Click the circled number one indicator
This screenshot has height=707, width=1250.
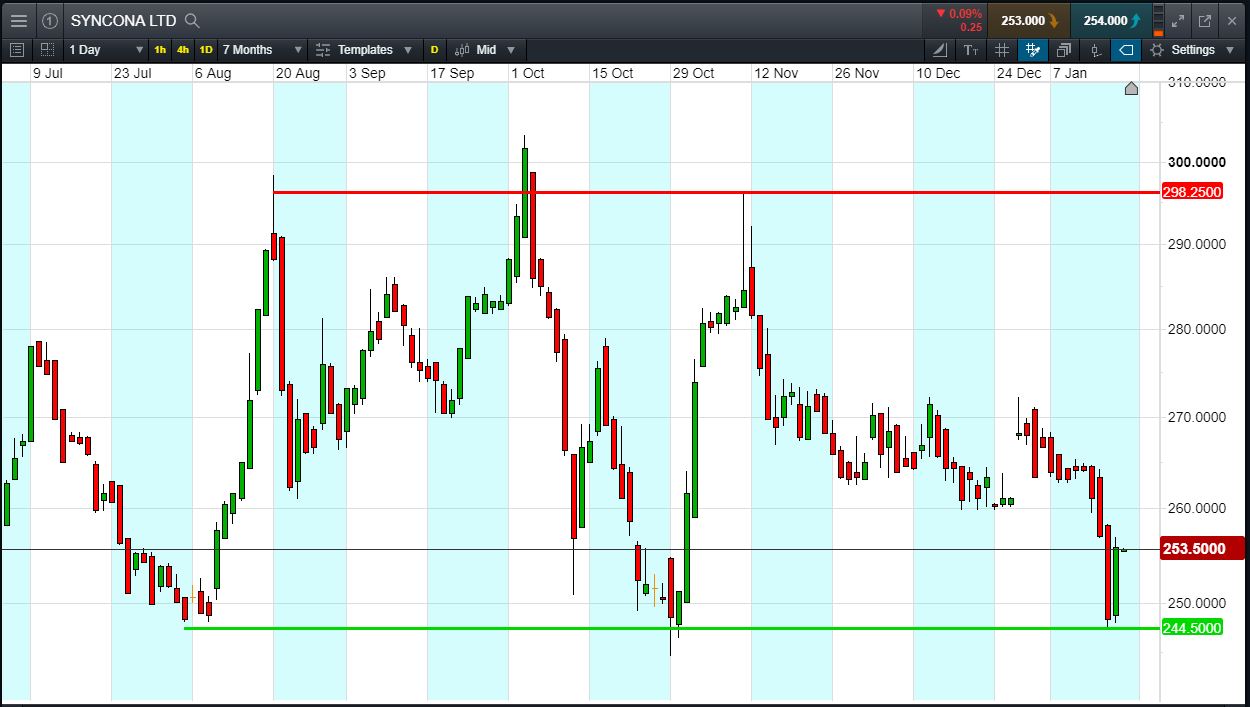tap(50, 20)
